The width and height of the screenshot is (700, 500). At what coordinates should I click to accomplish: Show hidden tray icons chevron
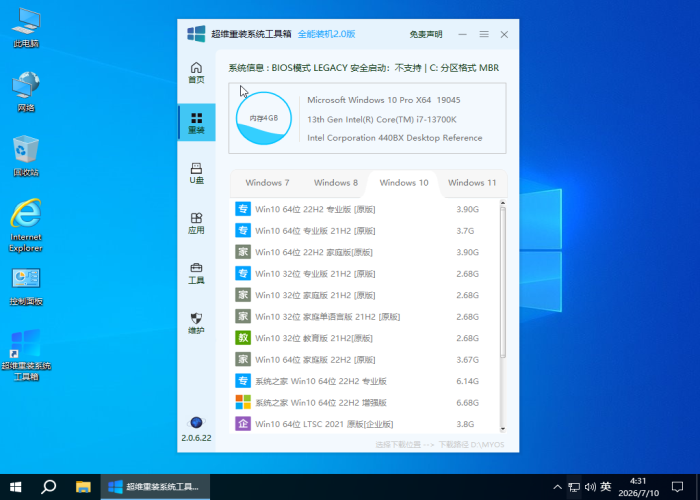[557, 487]
